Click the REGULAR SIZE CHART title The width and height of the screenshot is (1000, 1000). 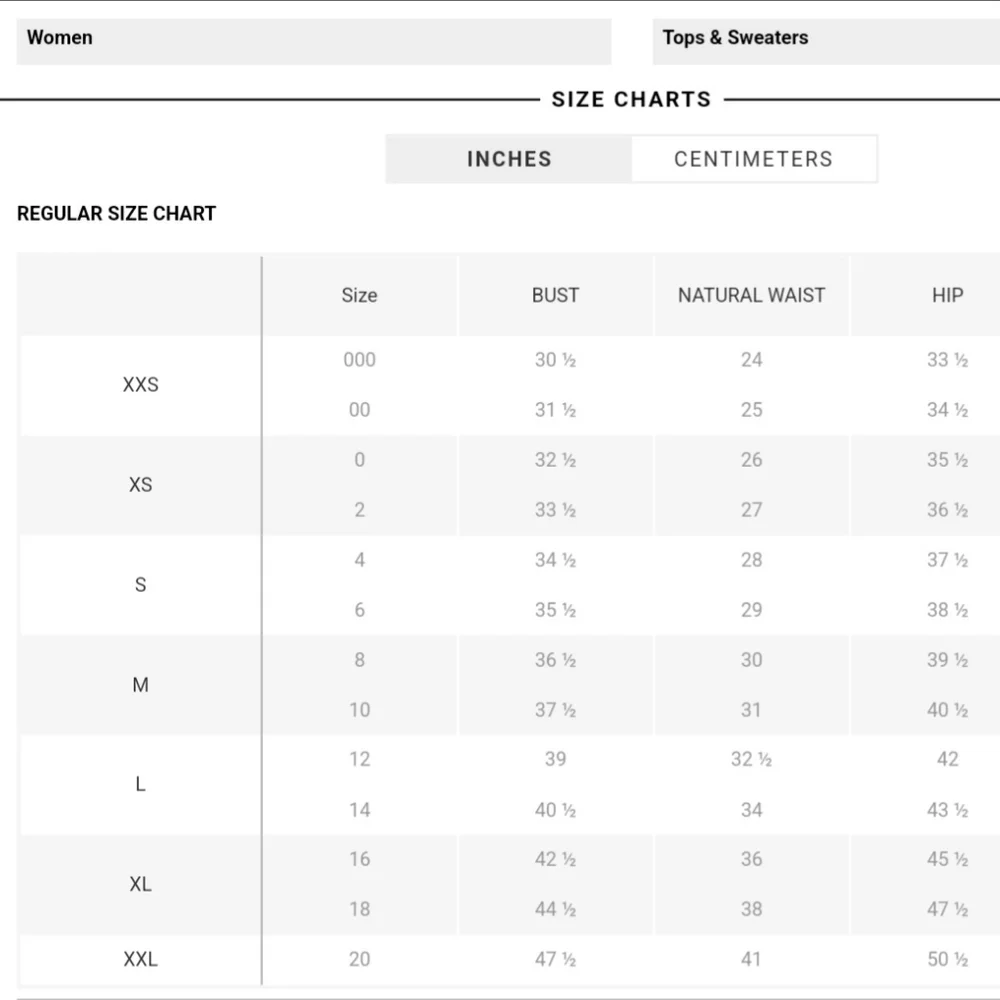click(x=117, y=214)
